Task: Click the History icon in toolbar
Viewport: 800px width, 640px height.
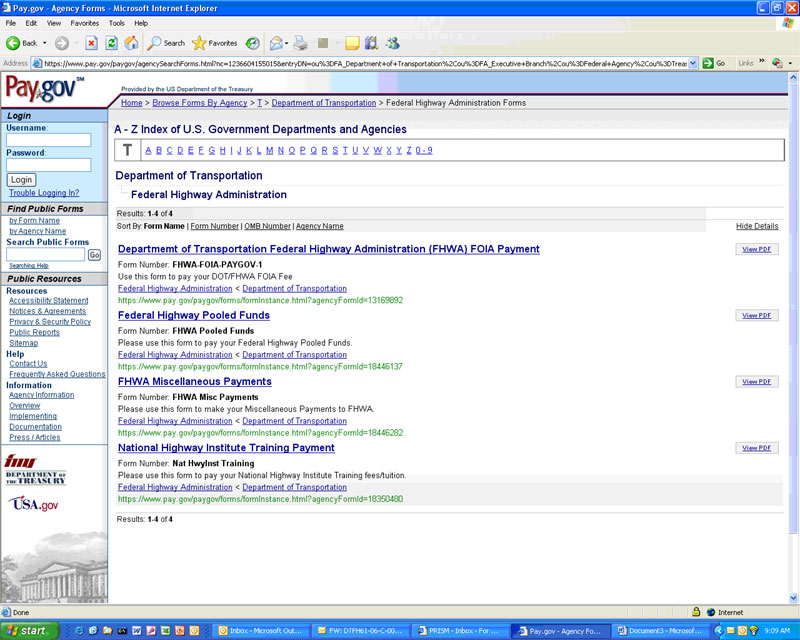Action: 253,43
